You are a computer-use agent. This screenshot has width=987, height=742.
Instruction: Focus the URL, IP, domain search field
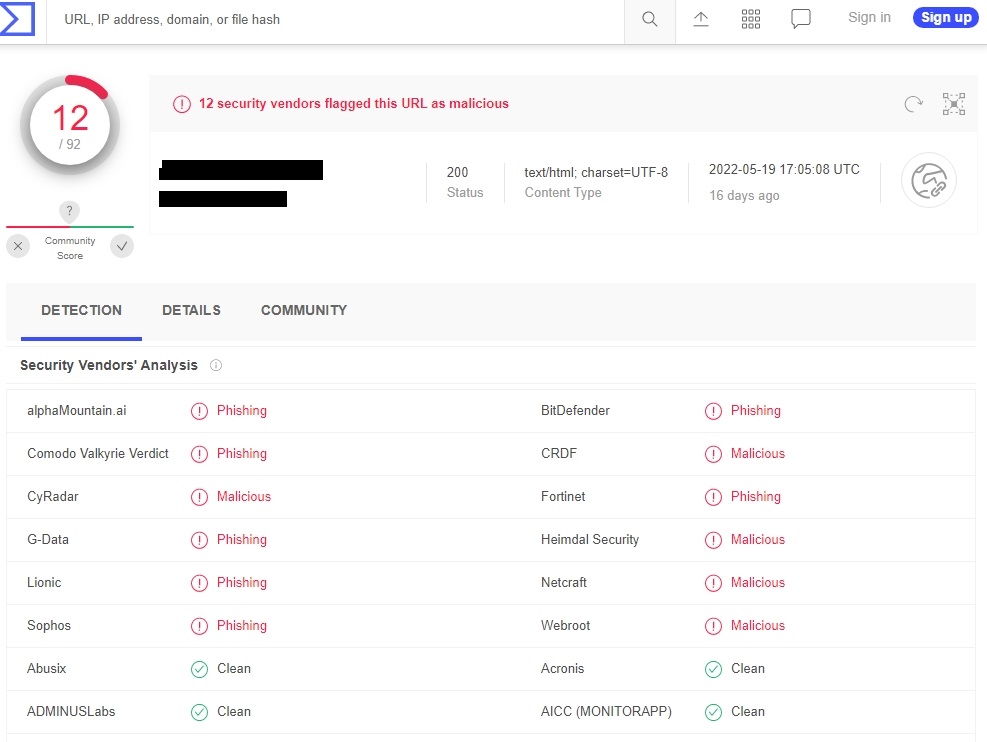pyautogui.click(x=335, y=20)
